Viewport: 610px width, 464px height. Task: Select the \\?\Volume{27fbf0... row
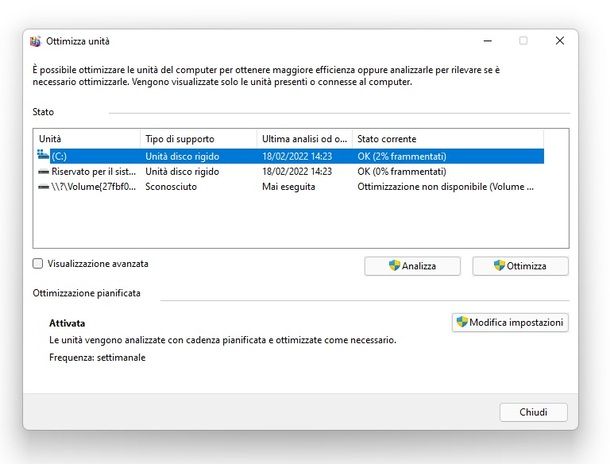click(289, 187)
